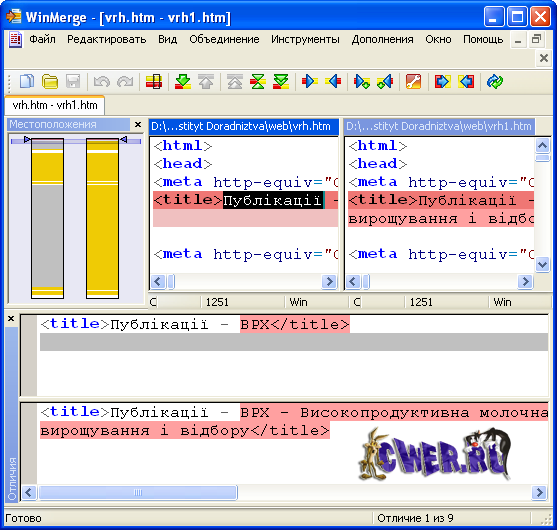Close the document with the menu-bar X

pos(544,58)
